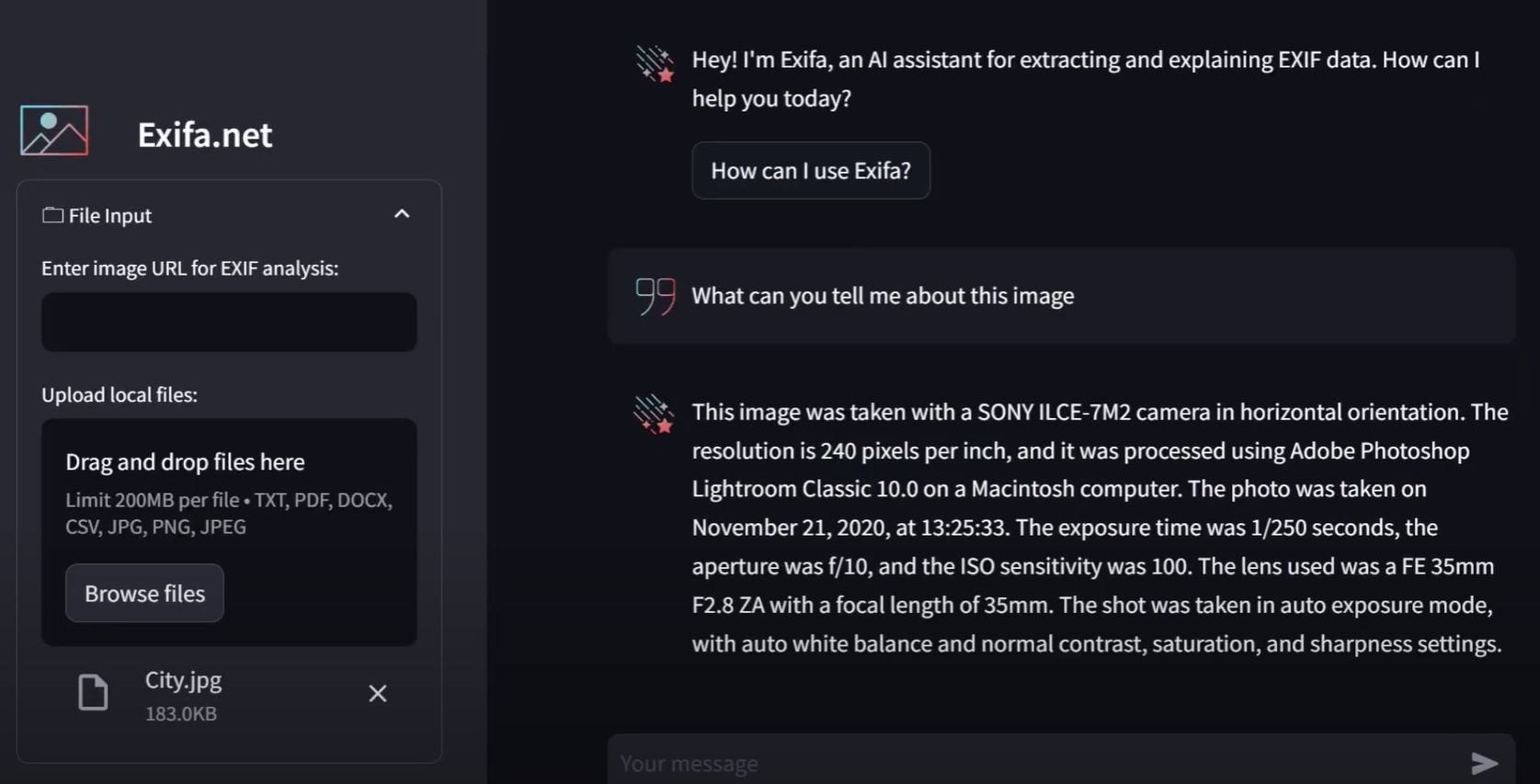Viewport: 1540px width, 784px height.
Task: Focus the Your message chat input
Action: tap(1039, 763)
